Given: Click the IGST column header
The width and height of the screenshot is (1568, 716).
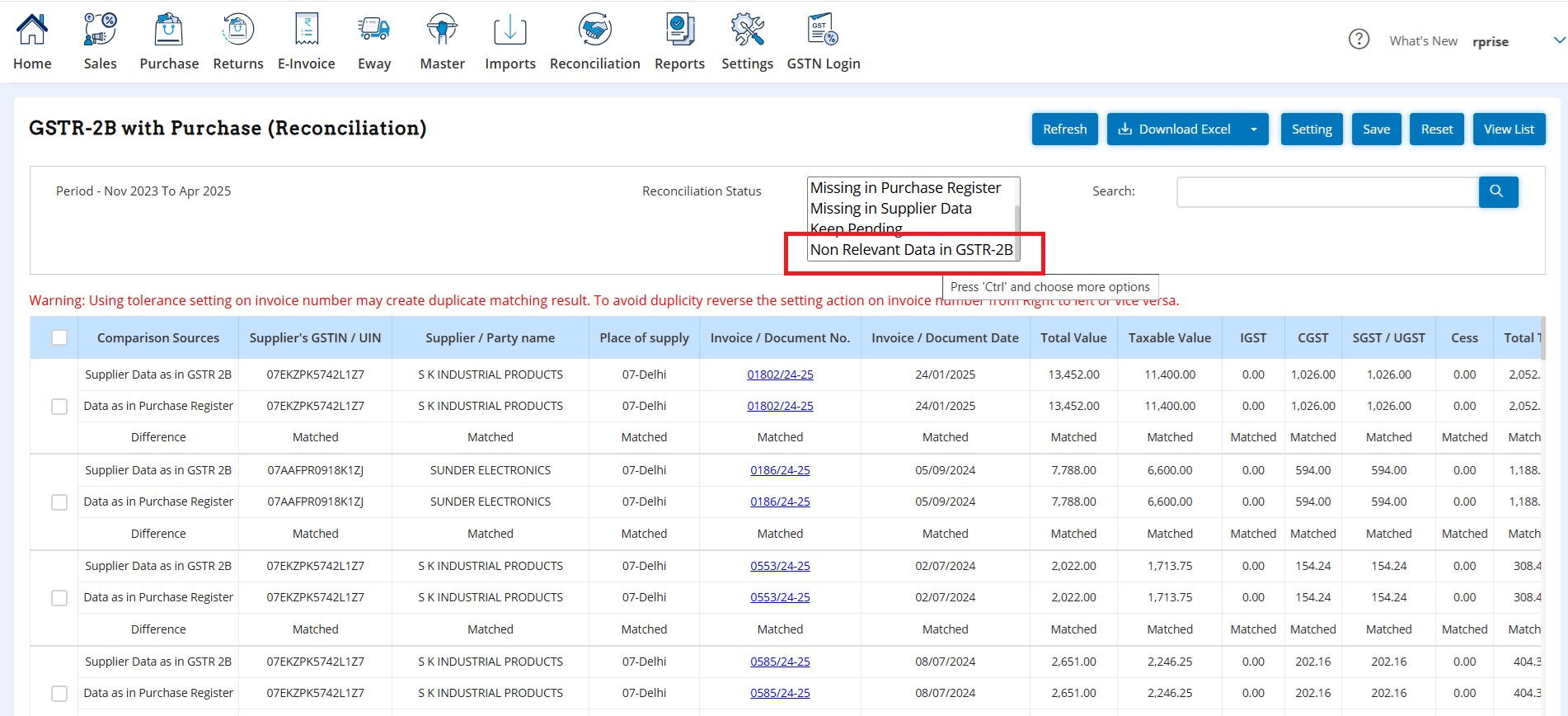Looking at the screenshot, I should pyautogui.click(x=1253, y=337).
